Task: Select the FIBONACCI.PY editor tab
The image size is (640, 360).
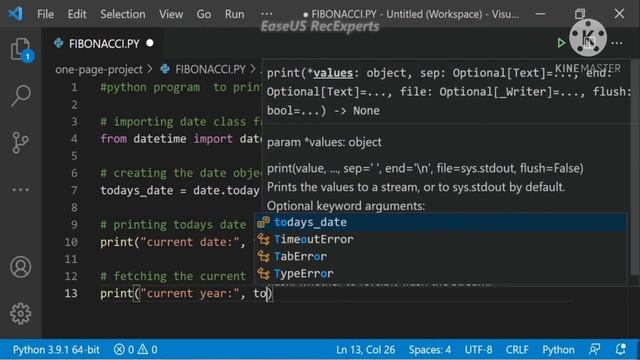Action: [104, 44]
